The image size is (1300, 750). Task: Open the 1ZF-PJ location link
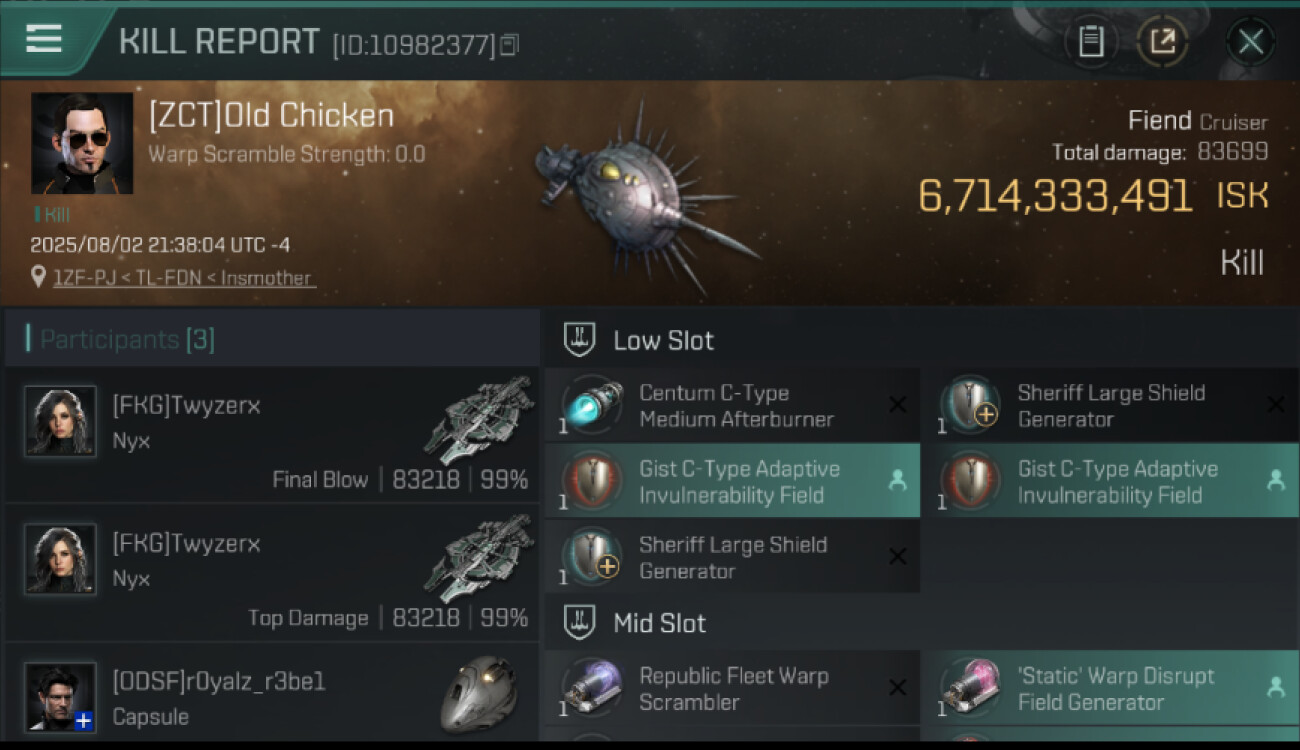click(x=184, y=278)
